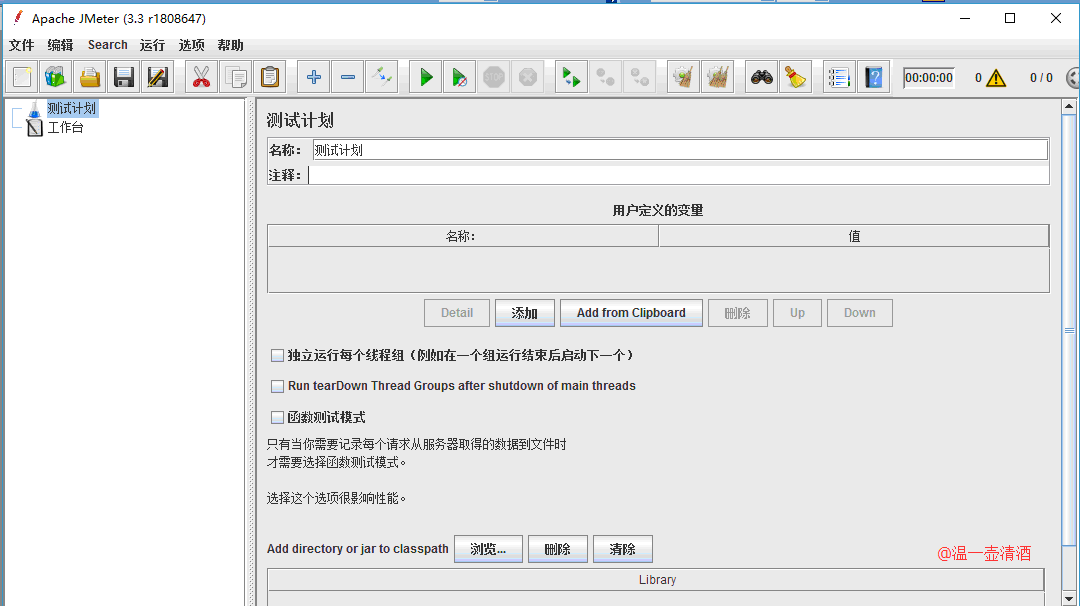Click the Reset search brush icon
This screenshot has height=606, width=1080.
(796, 77)
